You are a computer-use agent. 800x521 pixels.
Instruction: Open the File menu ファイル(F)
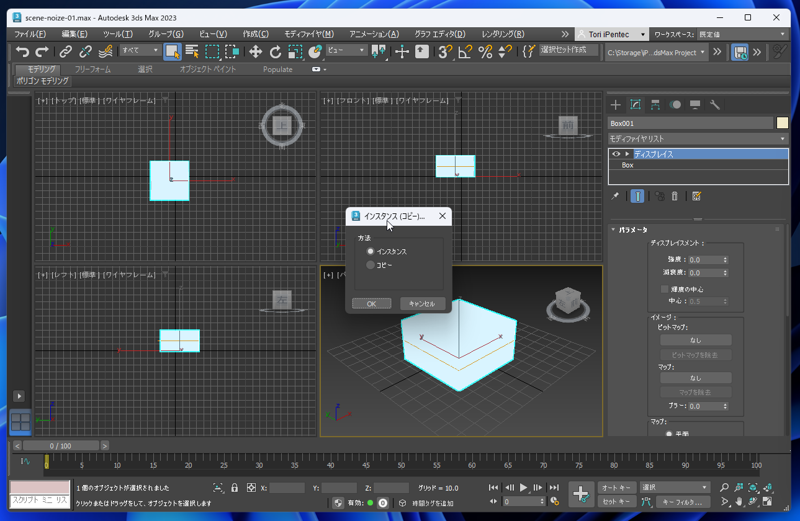click(x=30, y=34)
